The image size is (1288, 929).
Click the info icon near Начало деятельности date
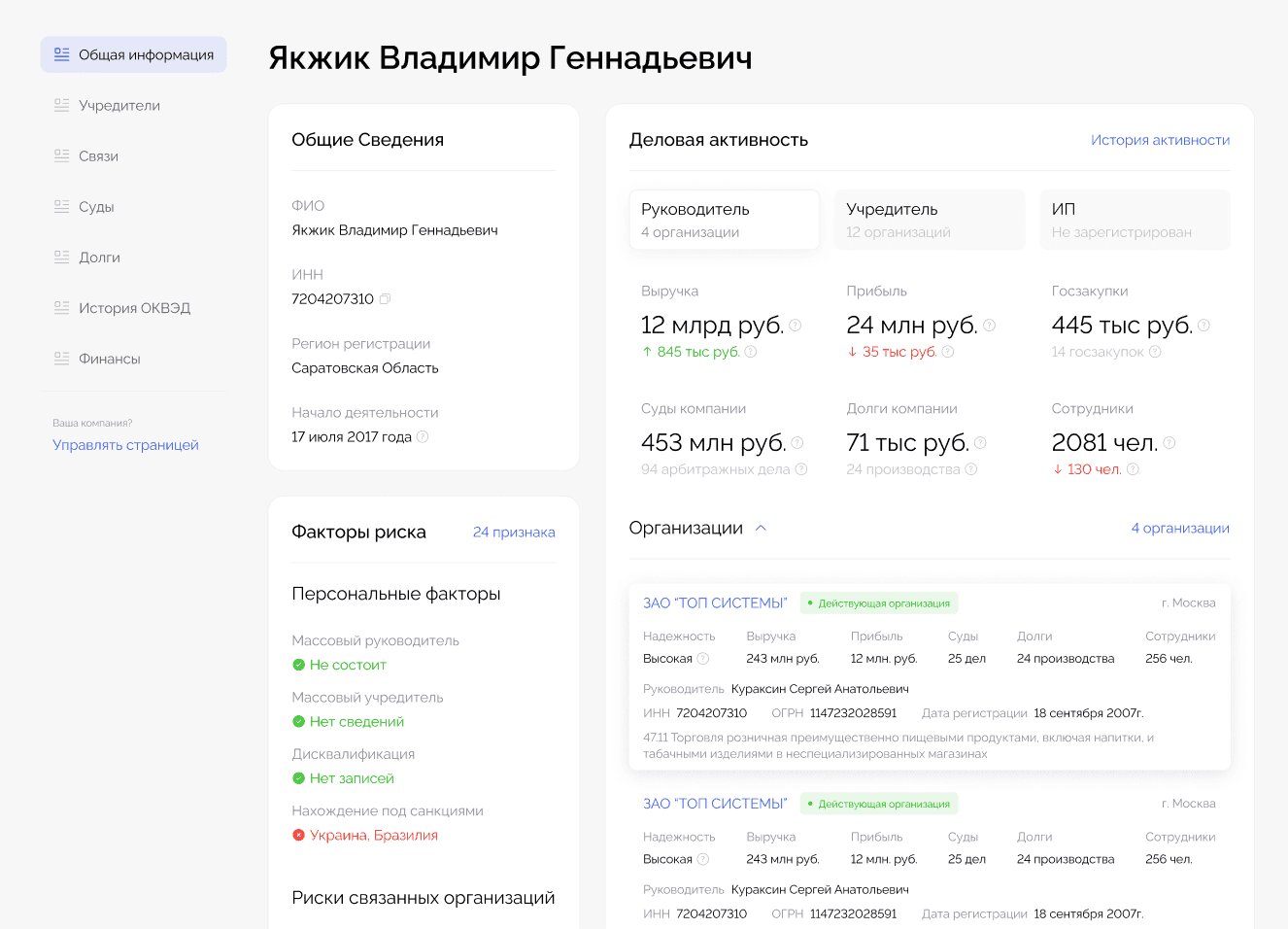(423, 436)
